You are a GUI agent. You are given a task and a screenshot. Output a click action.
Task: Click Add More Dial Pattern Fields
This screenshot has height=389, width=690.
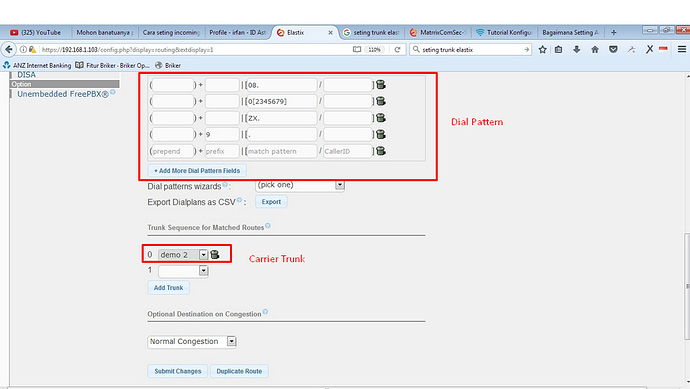[x=197, y=171]
